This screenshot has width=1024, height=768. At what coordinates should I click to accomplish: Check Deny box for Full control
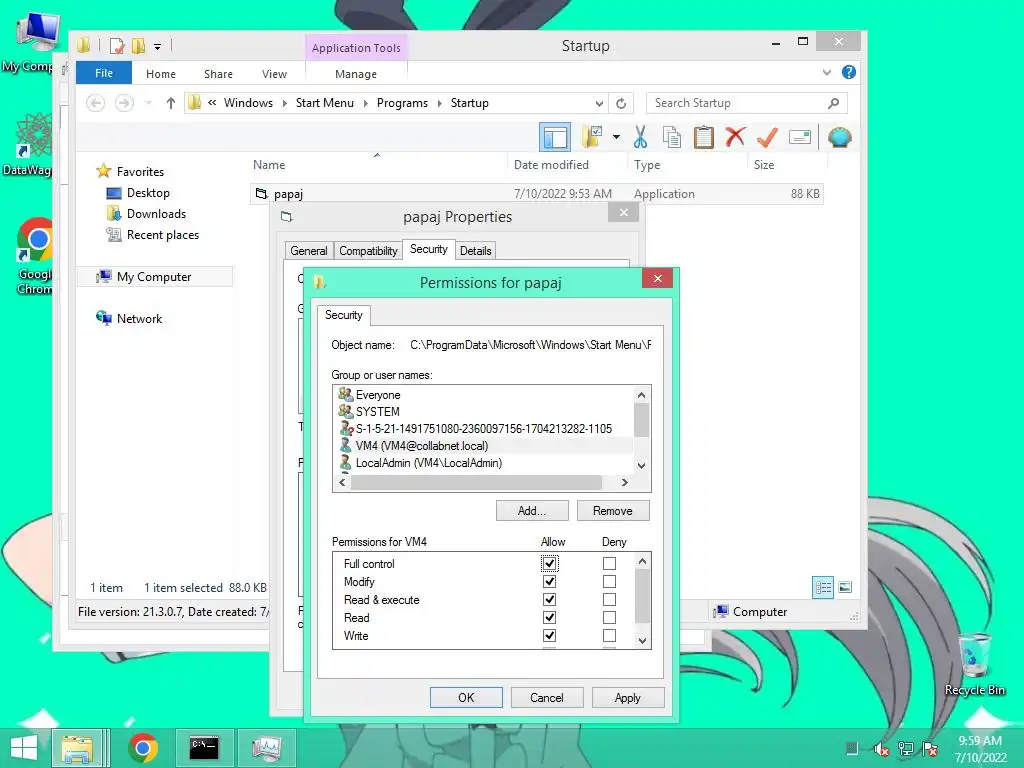(x=609, y=563)
